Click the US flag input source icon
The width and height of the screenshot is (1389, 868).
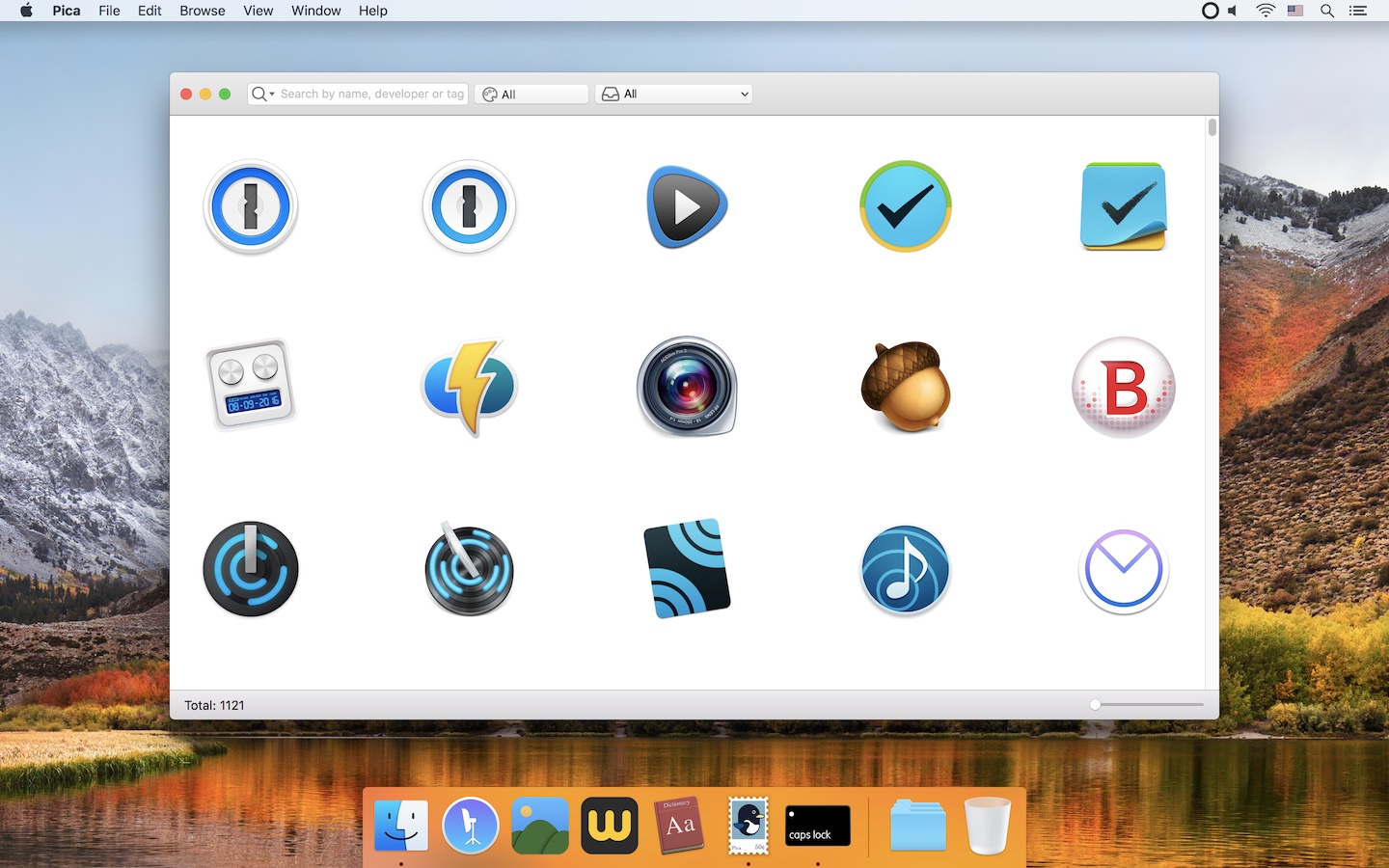[1295, 11]
